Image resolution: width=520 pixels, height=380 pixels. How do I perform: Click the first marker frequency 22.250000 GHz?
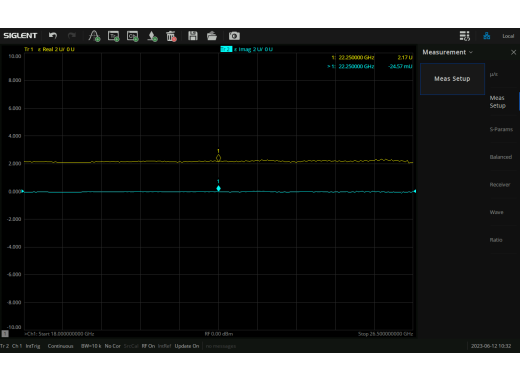356,58
